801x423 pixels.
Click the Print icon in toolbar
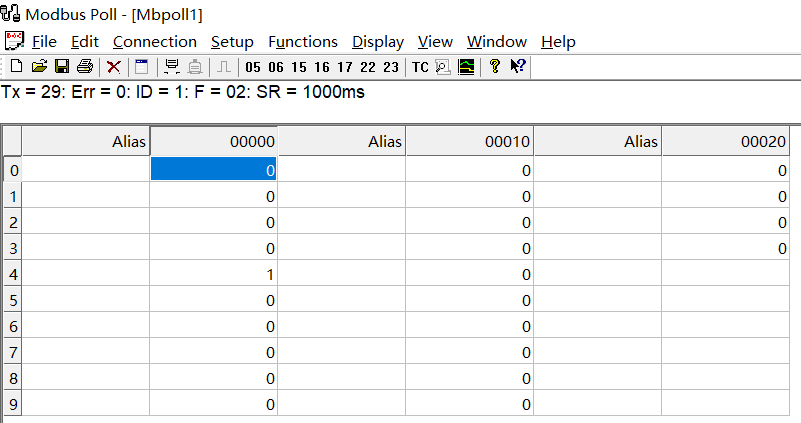coord(85,67)
